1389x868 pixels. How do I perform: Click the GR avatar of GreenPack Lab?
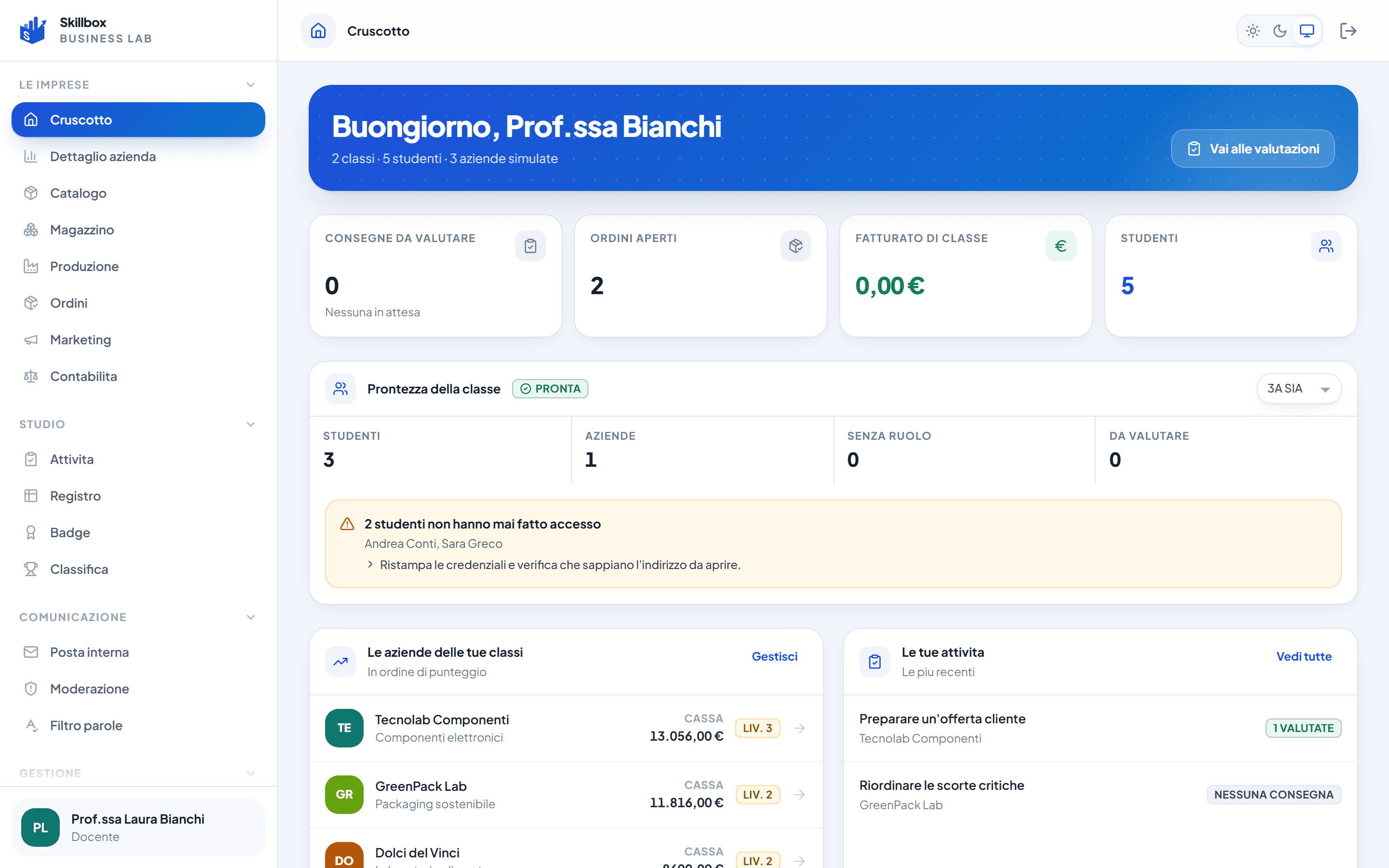(344, 795)
